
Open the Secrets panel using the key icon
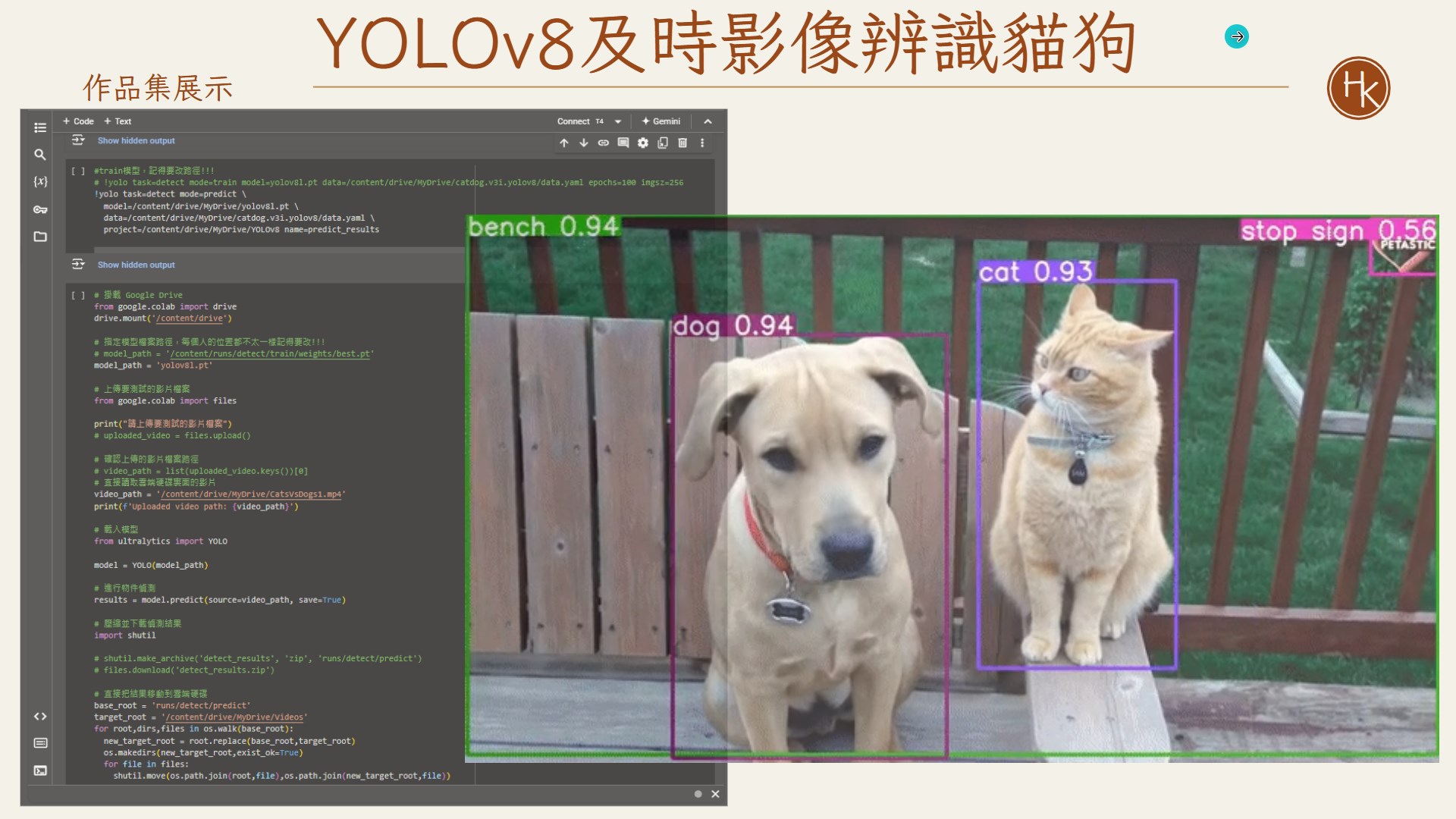coord(41,210)
